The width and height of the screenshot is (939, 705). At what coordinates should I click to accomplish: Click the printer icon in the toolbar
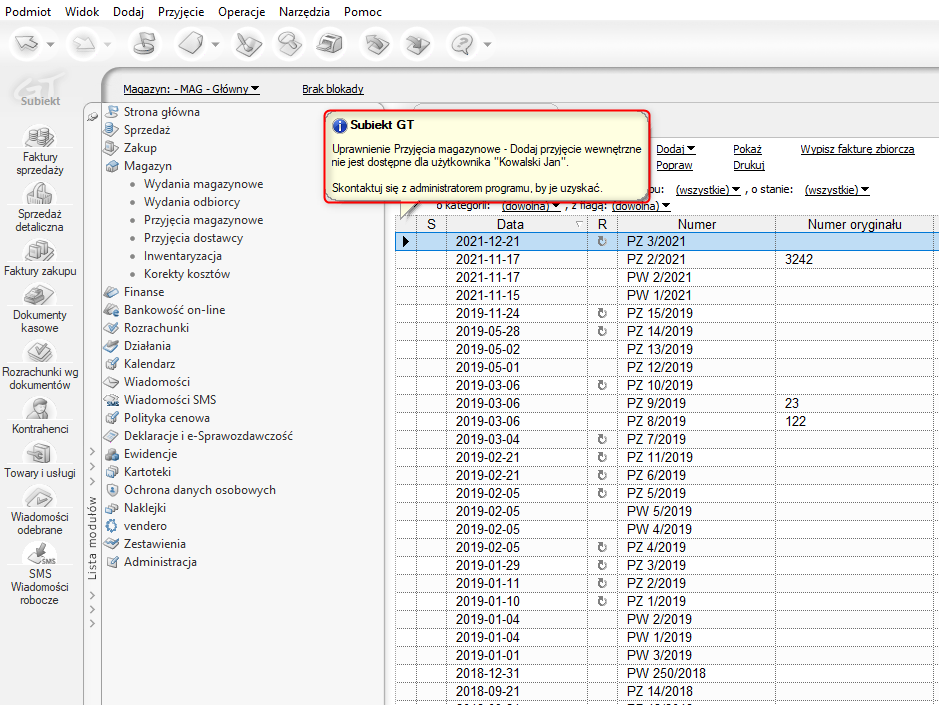329,44
